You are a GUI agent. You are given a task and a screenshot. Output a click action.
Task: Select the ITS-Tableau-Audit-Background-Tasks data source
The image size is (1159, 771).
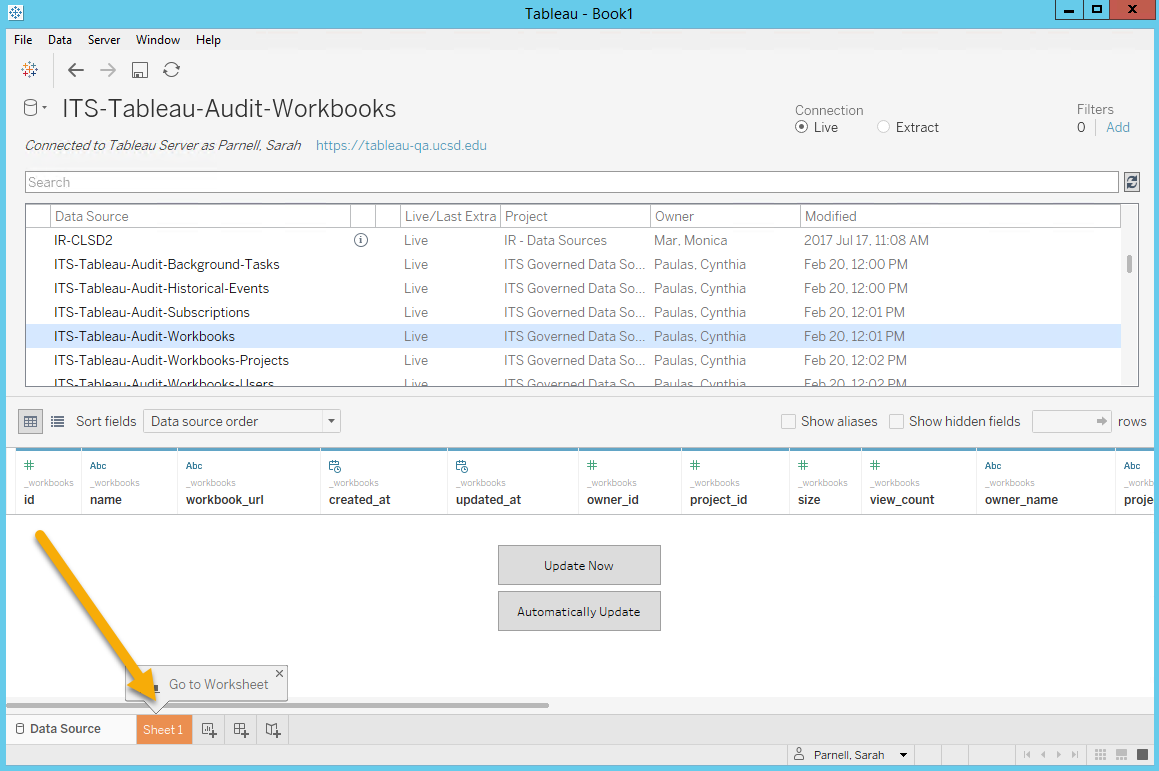click(x=574, y=265)
